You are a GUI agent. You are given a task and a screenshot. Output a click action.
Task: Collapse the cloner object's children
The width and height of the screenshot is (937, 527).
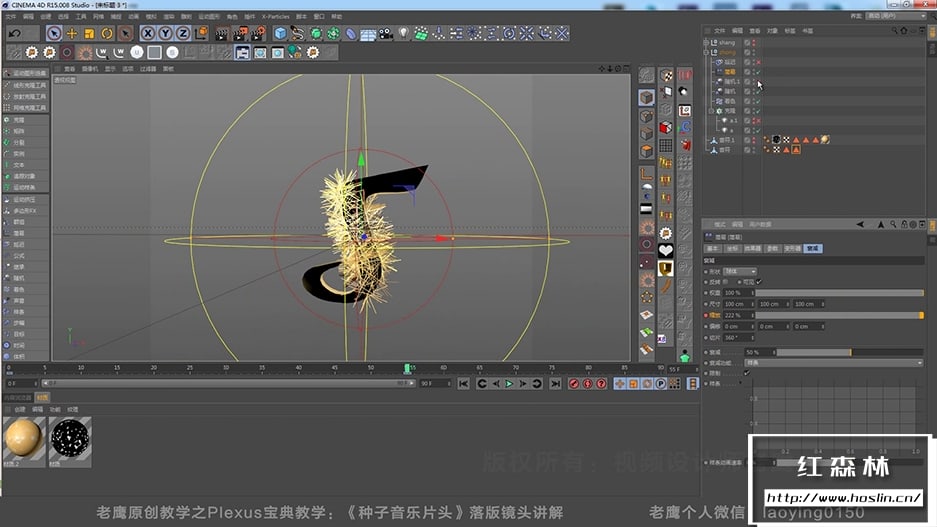(712, 111)
